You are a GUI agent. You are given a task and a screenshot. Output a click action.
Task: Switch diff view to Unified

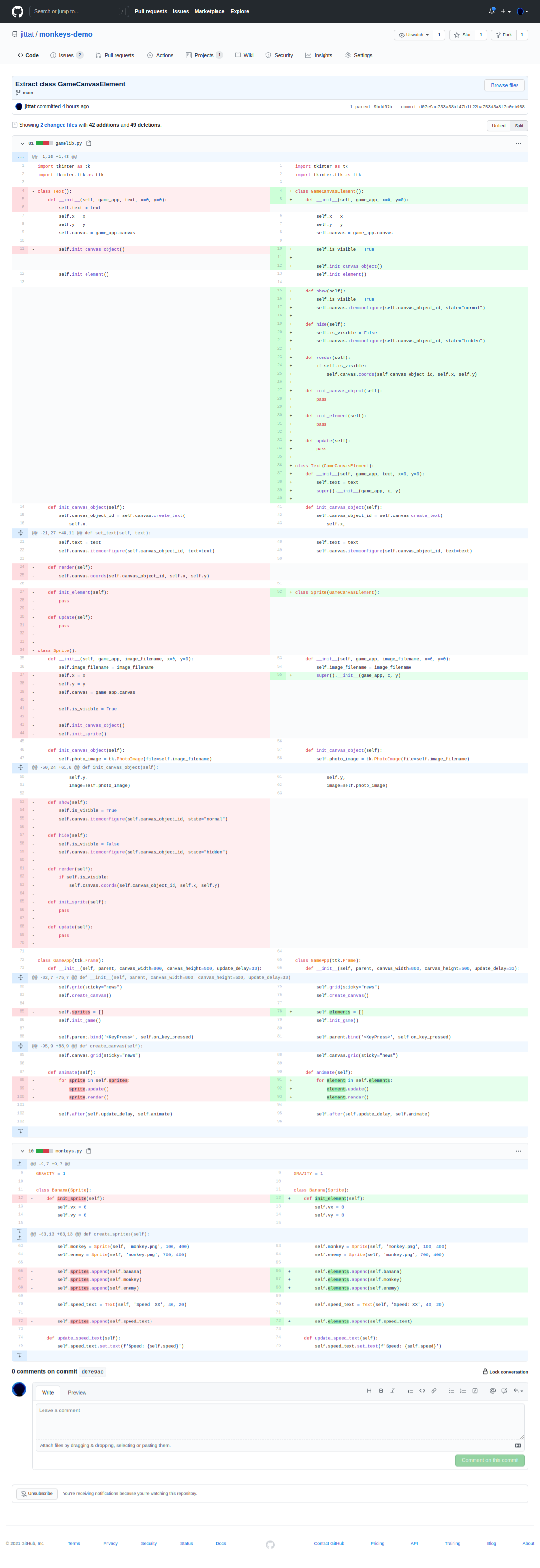click(x=498, y=125)
